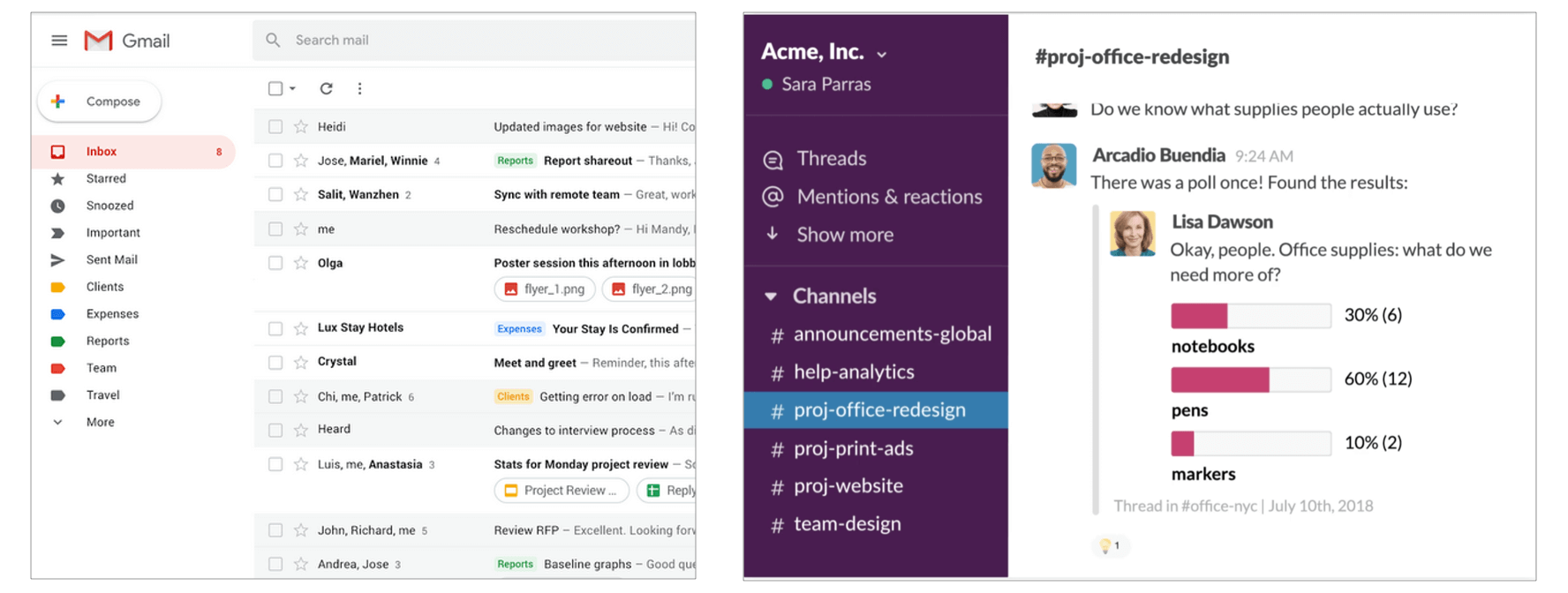Star the Lux Stay Hotels email
The width and height of the screenshot is (1568, 593).
click(x=301, y=328)
